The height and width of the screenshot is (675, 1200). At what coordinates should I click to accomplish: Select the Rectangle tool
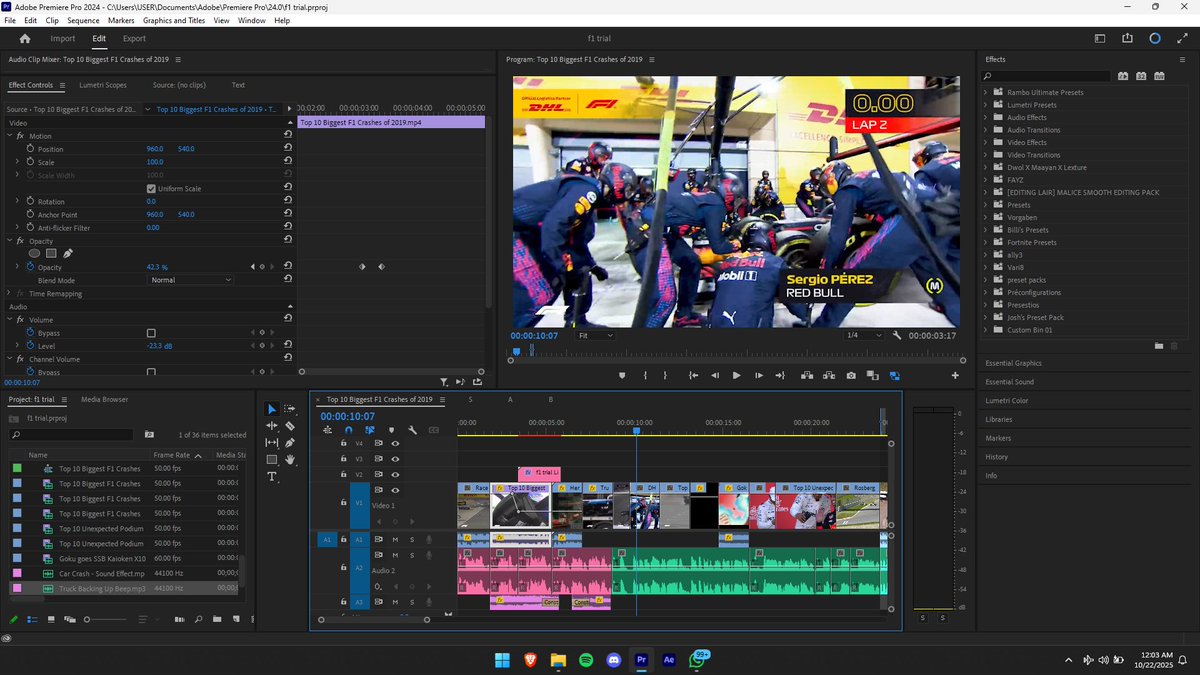coord(272,460)
